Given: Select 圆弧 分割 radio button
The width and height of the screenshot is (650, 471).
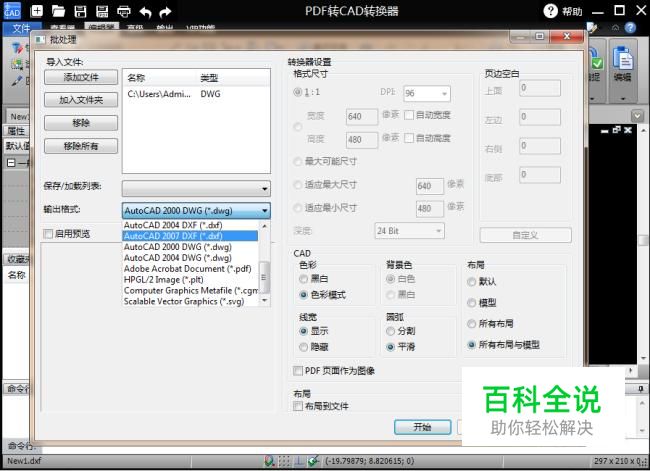Looking at the screenshot, I should click(x=390, y=331).
